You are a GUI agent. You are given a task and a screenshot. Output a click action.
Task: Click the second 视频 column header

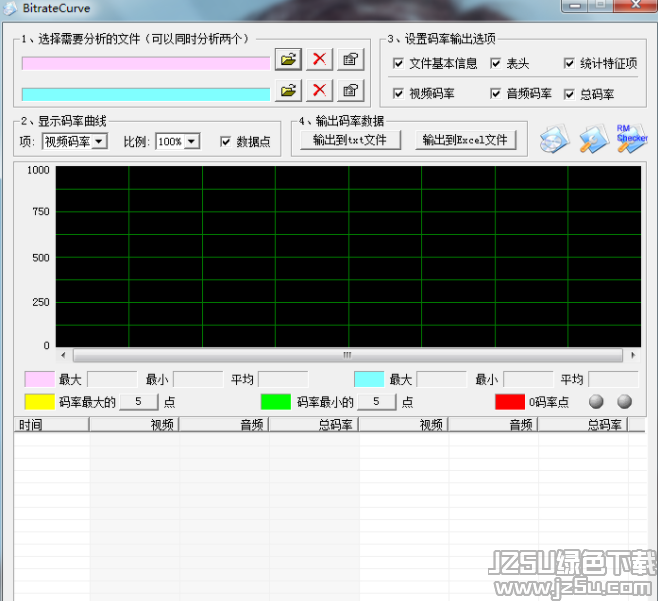click(403, 425)
